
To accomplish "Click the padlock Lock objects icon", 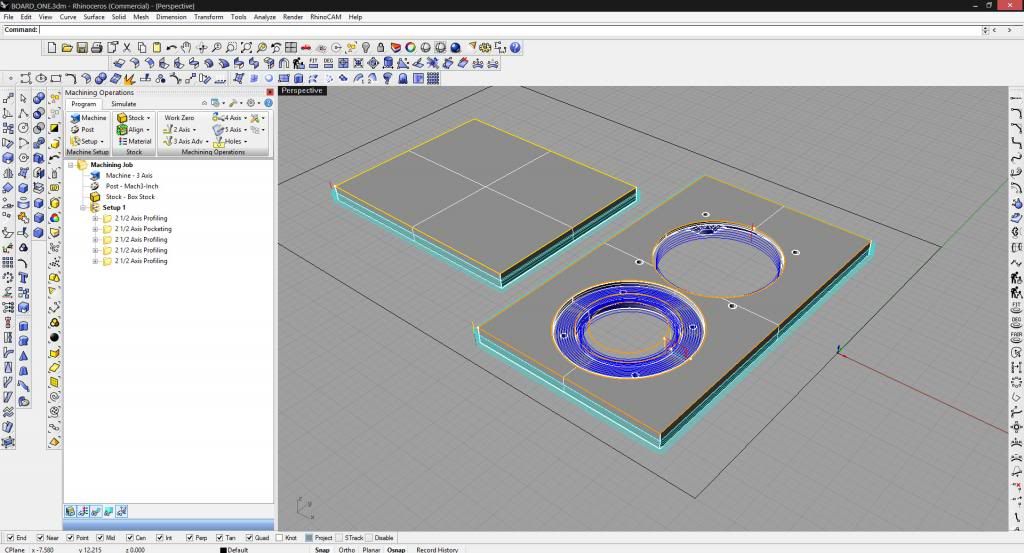I will tap(380, 48).
